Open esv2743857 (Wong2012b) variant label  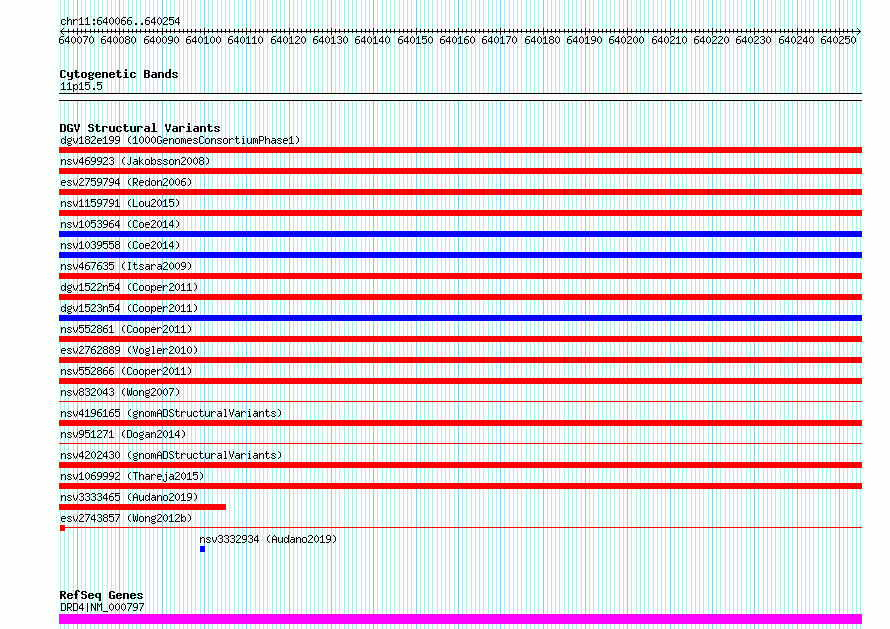126,518
